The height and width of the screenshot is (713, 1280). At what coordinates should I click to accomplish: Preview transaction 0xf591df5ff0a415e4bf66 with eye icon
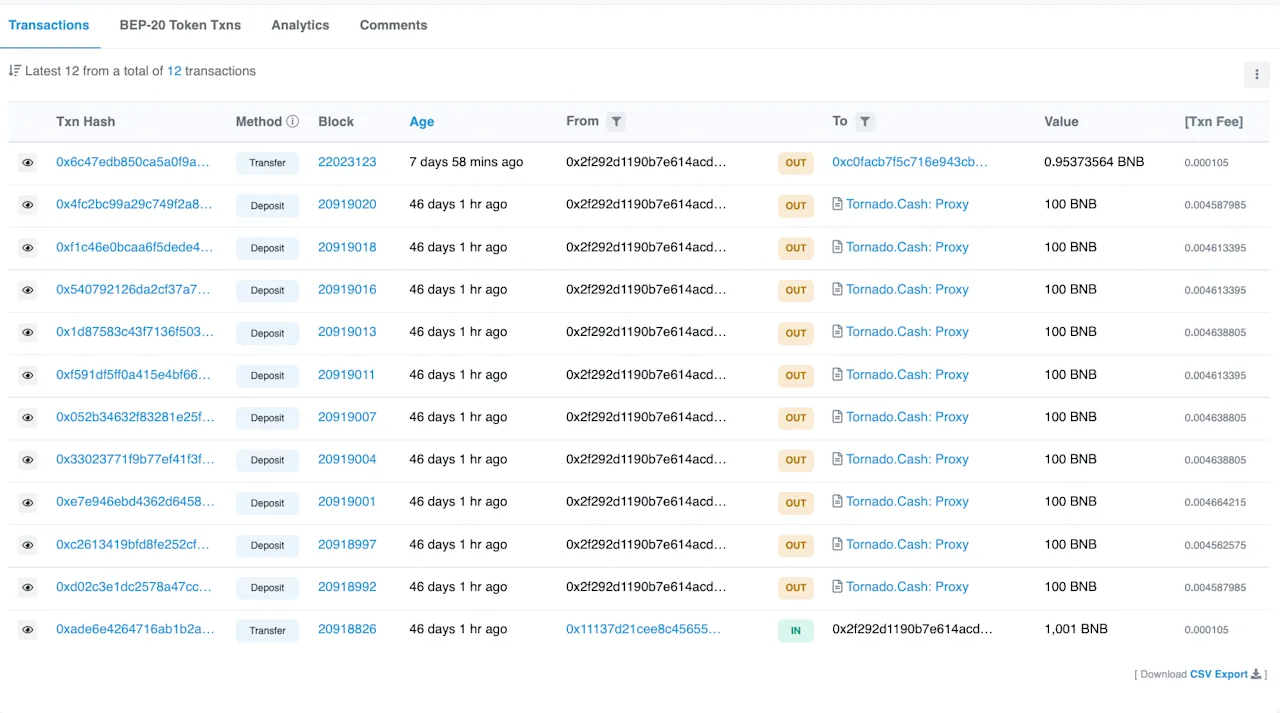(x=28, y=375)
